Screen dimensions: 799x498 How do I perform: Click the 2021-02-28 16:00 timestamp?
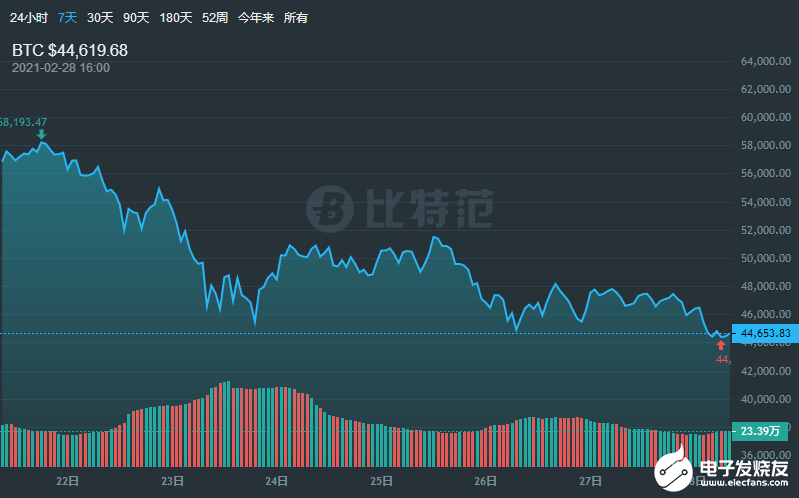(x=61, y=68)
